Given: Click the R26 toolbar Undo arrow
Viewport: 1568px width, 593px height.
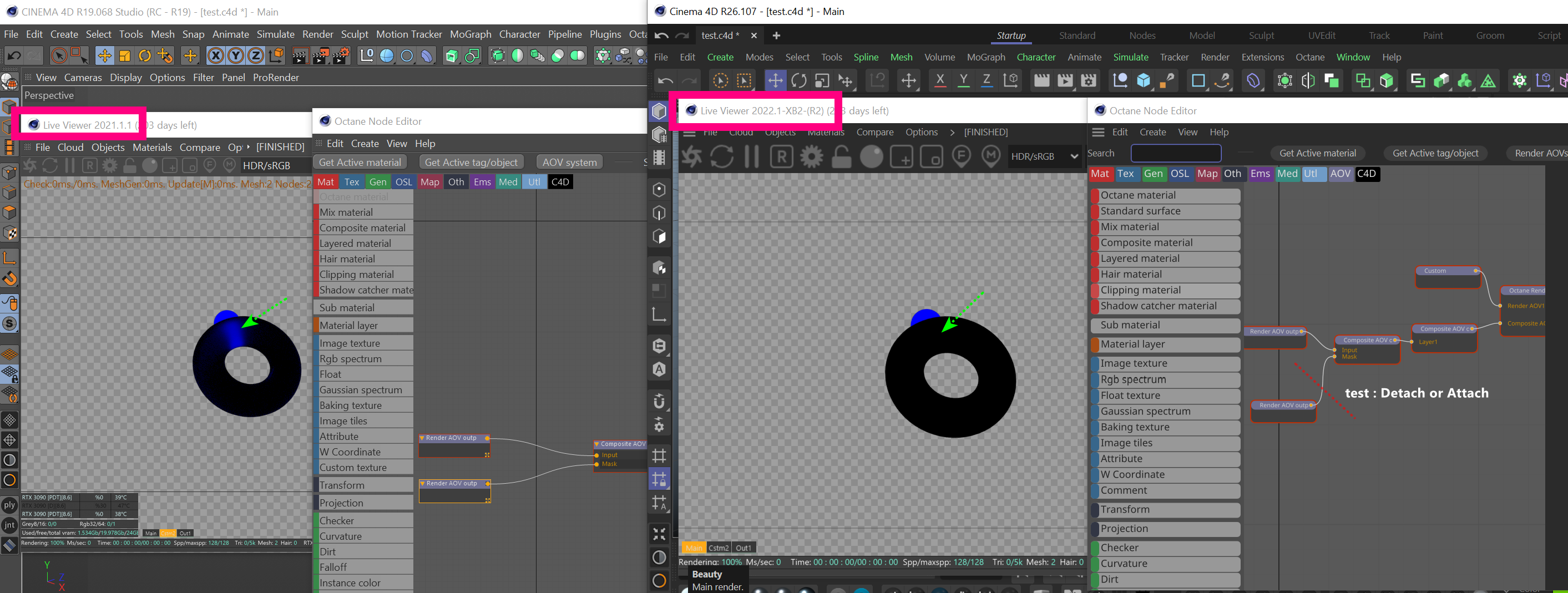Looking at the screenshot, I should (x=665, y=80).
